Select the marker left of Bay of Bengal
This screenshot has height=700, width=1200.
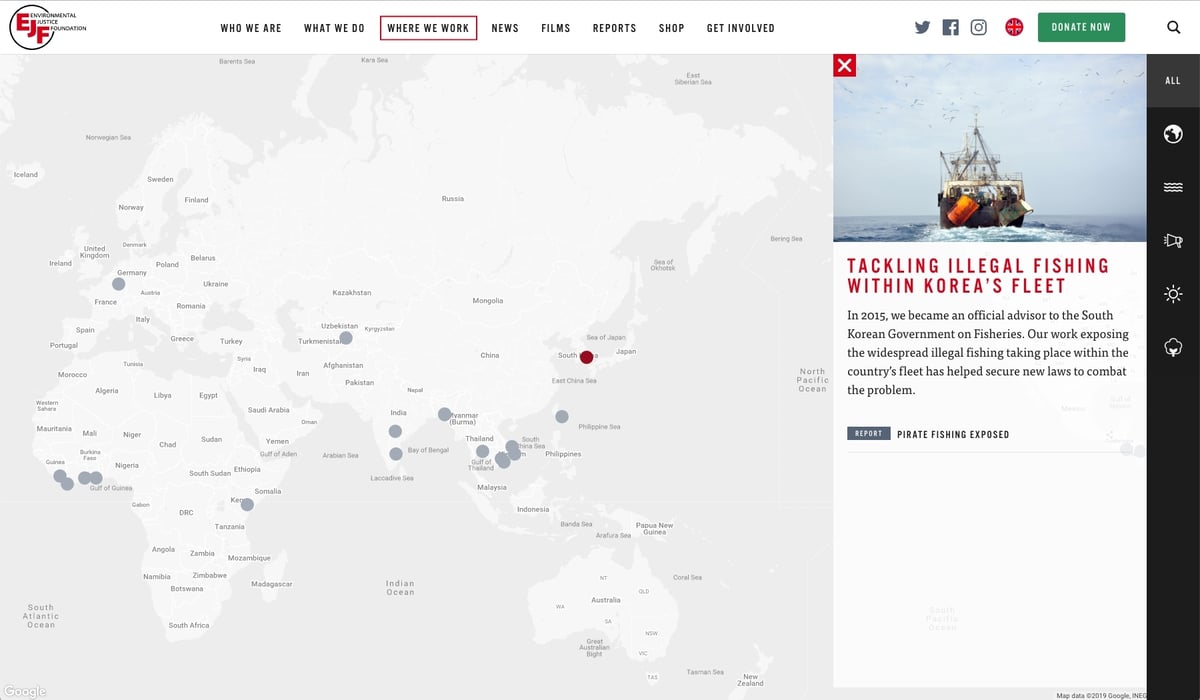[x=396, y=454]
